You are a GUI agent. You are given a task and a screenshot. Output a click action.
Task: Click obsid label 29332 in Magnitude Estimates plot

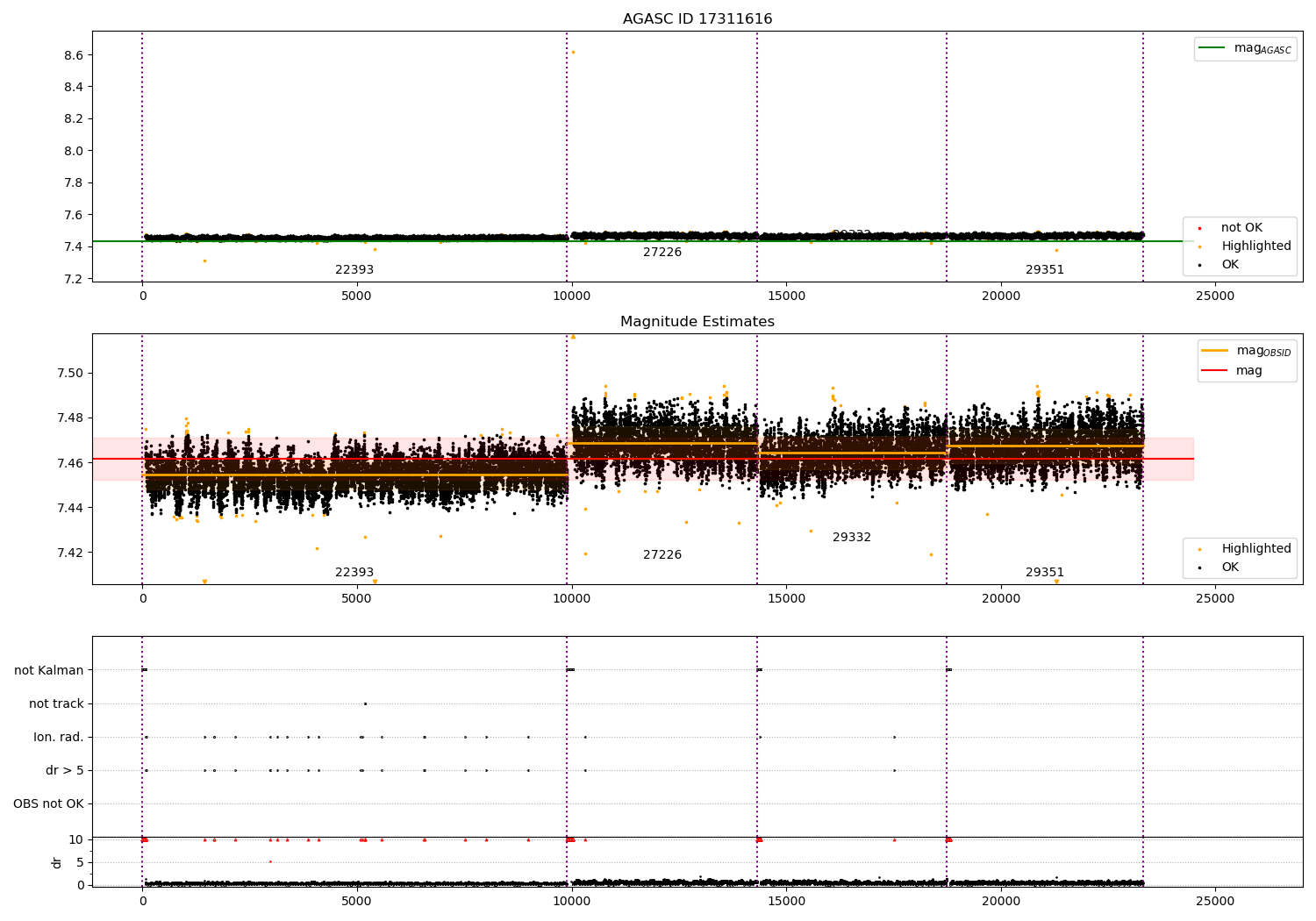coord(852,538)
